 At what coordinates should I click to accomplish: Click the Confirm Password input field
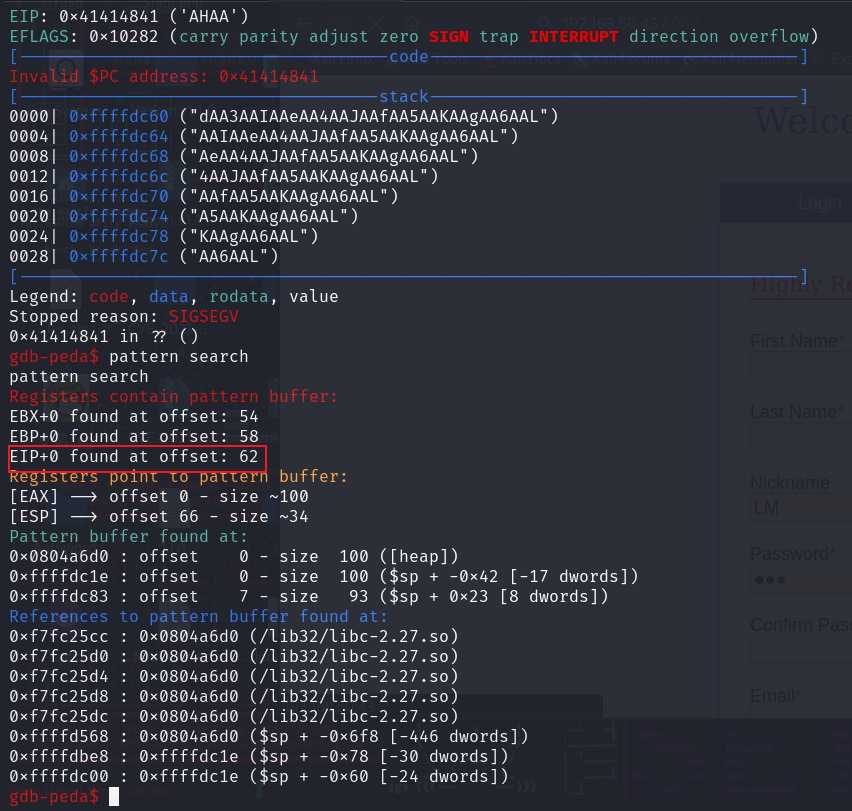801,650
